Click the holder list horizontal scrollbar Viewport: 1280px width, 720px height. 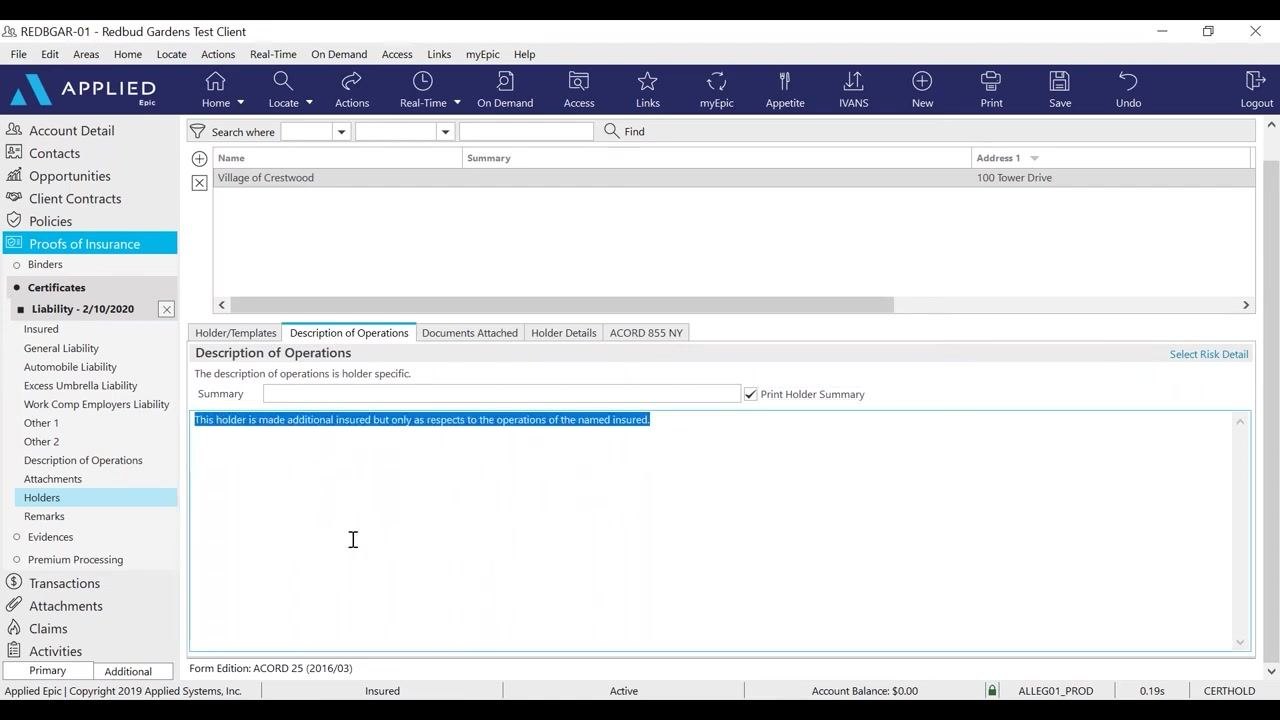562,305
